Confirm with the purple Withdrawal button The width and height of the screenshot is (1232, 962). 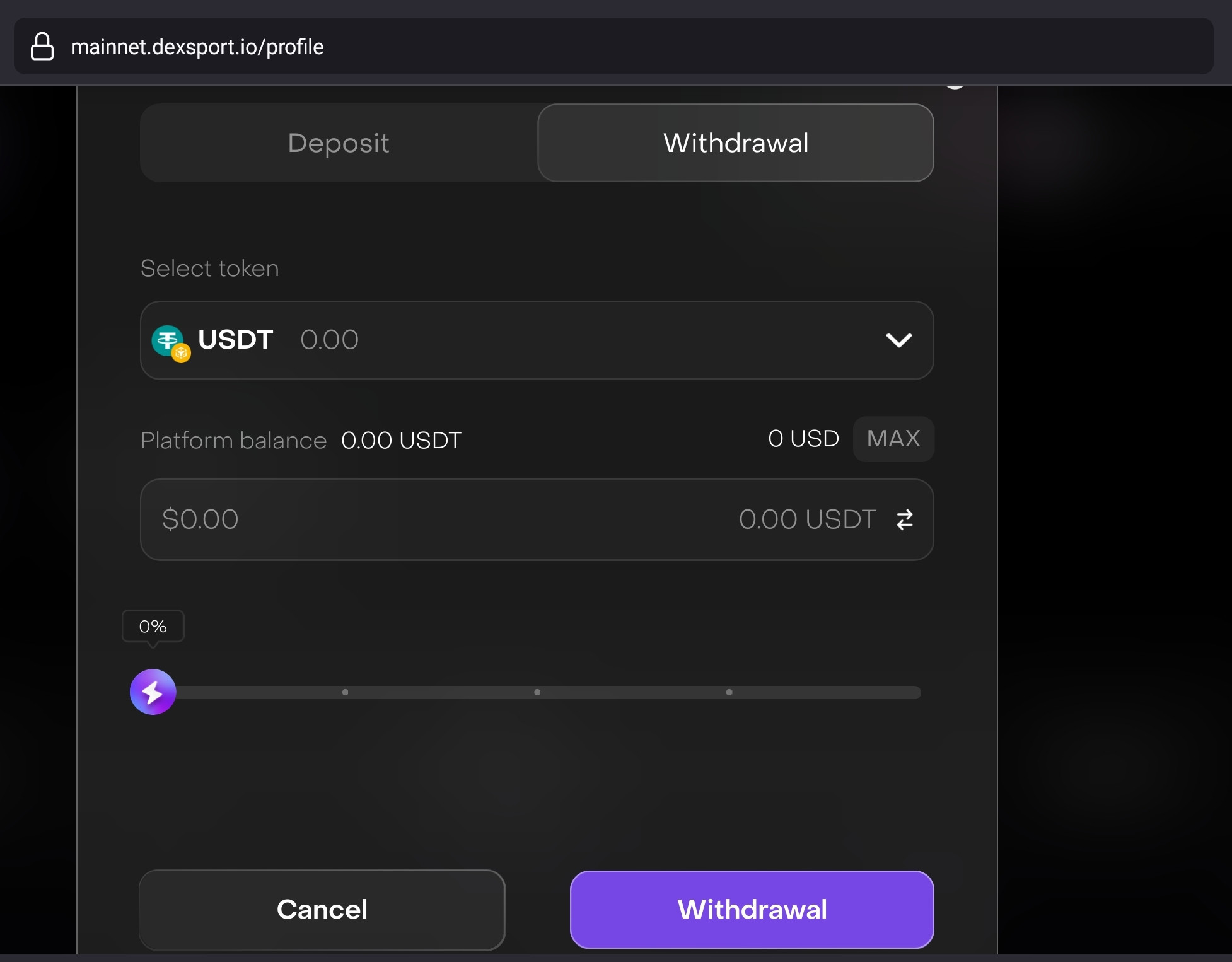click(x=752, y=910)
